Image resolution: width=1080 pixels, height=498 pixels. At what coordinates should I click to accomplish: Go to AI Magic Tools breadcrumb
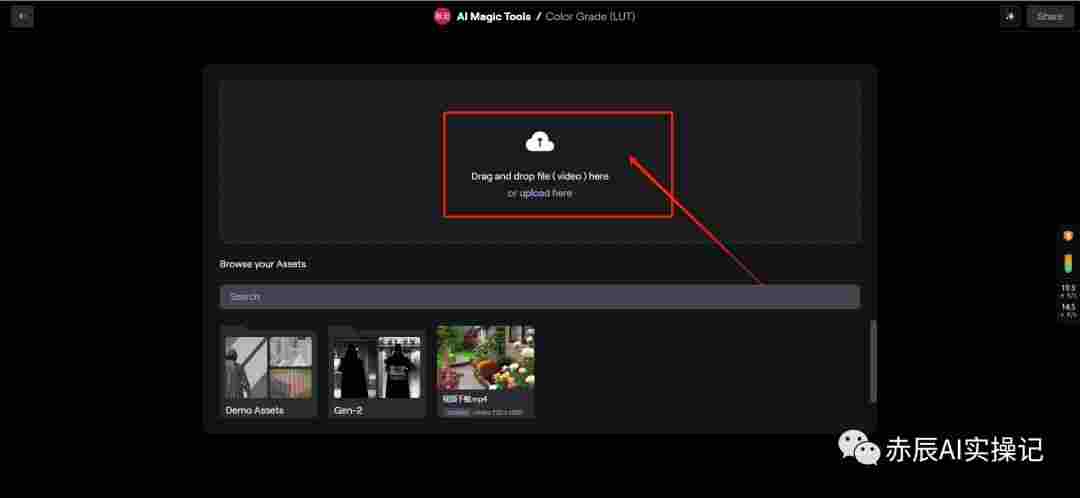pos(494,17)
